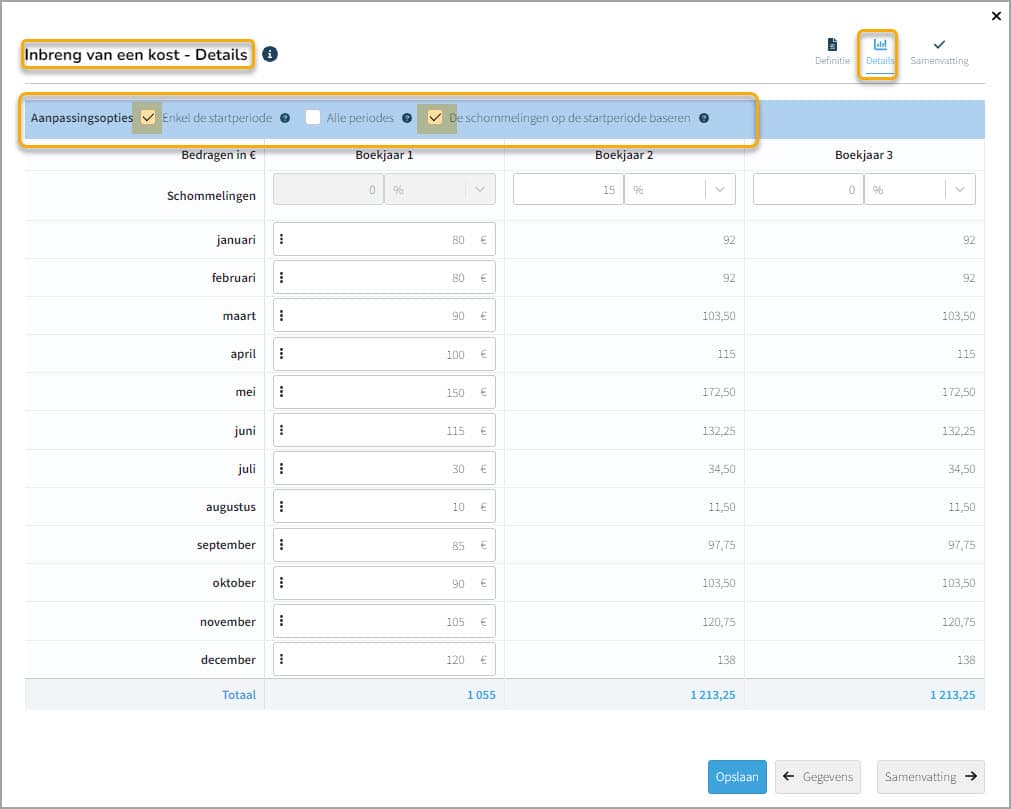Edit the mei amount field (150)
The height and width of the screenshot is (809, 1011).
click(384, 391)
